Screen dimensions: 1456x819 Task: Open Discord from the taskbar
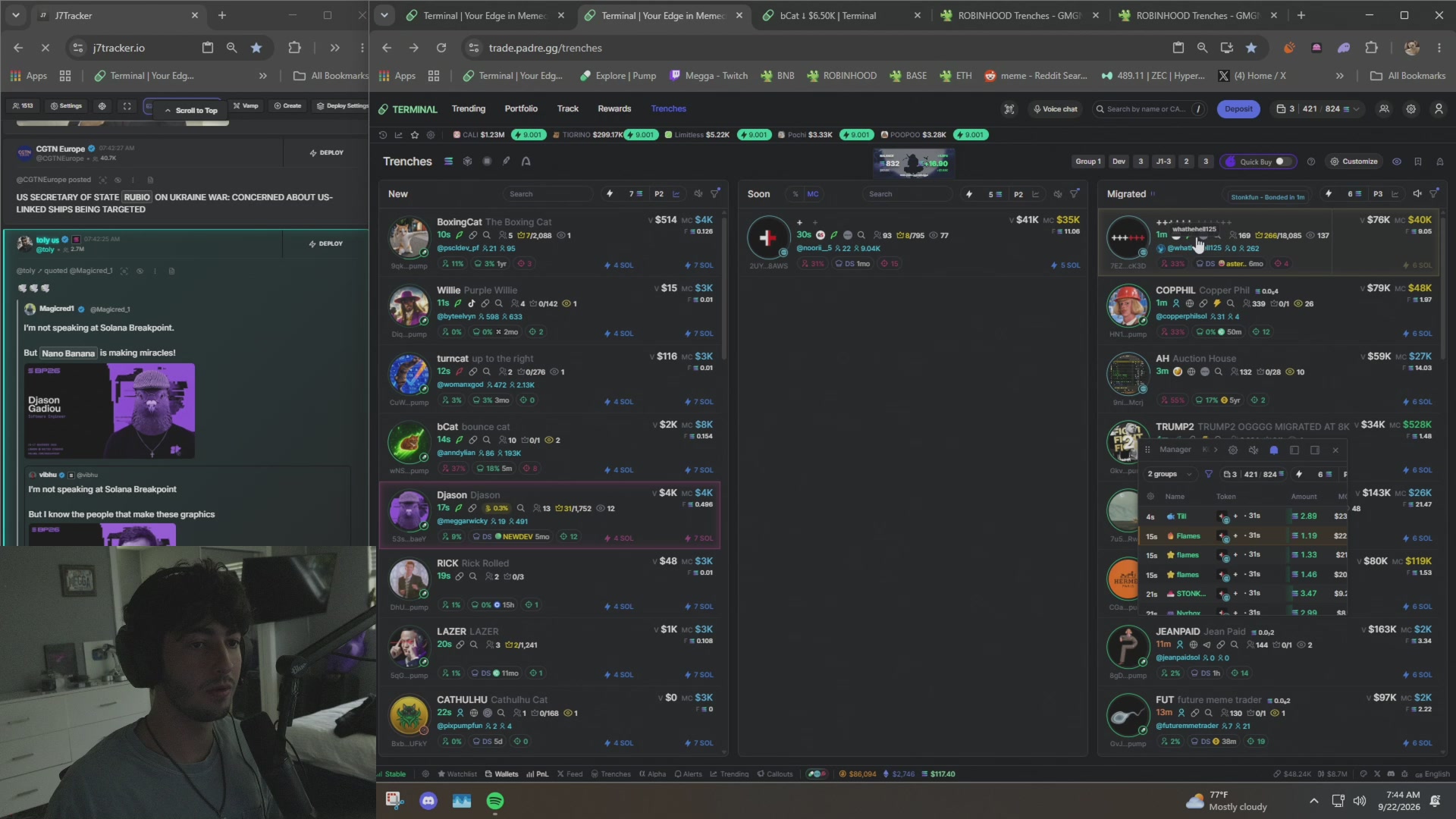point(428,801)
